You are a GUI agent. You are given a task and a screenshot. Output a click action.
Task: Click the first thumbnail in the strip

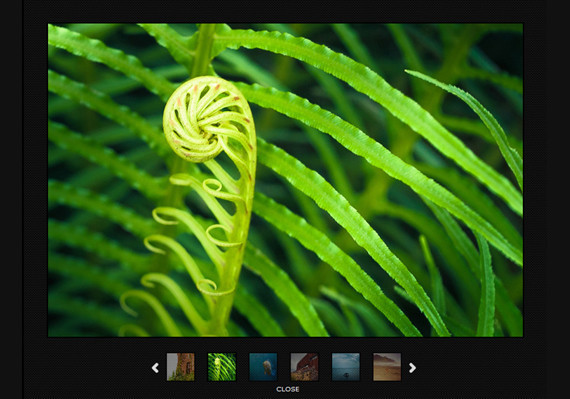(x=180, y=367)
